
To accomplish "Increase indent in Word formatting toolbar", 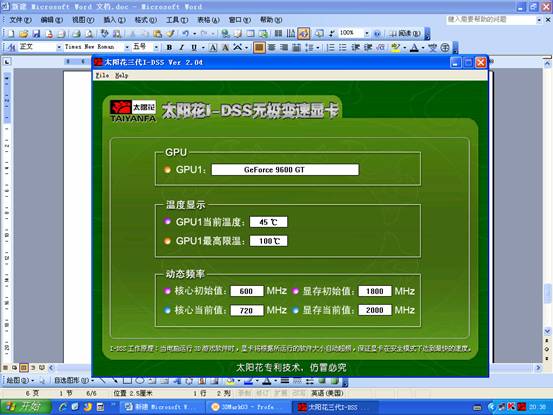I will (x=368, y=47).
